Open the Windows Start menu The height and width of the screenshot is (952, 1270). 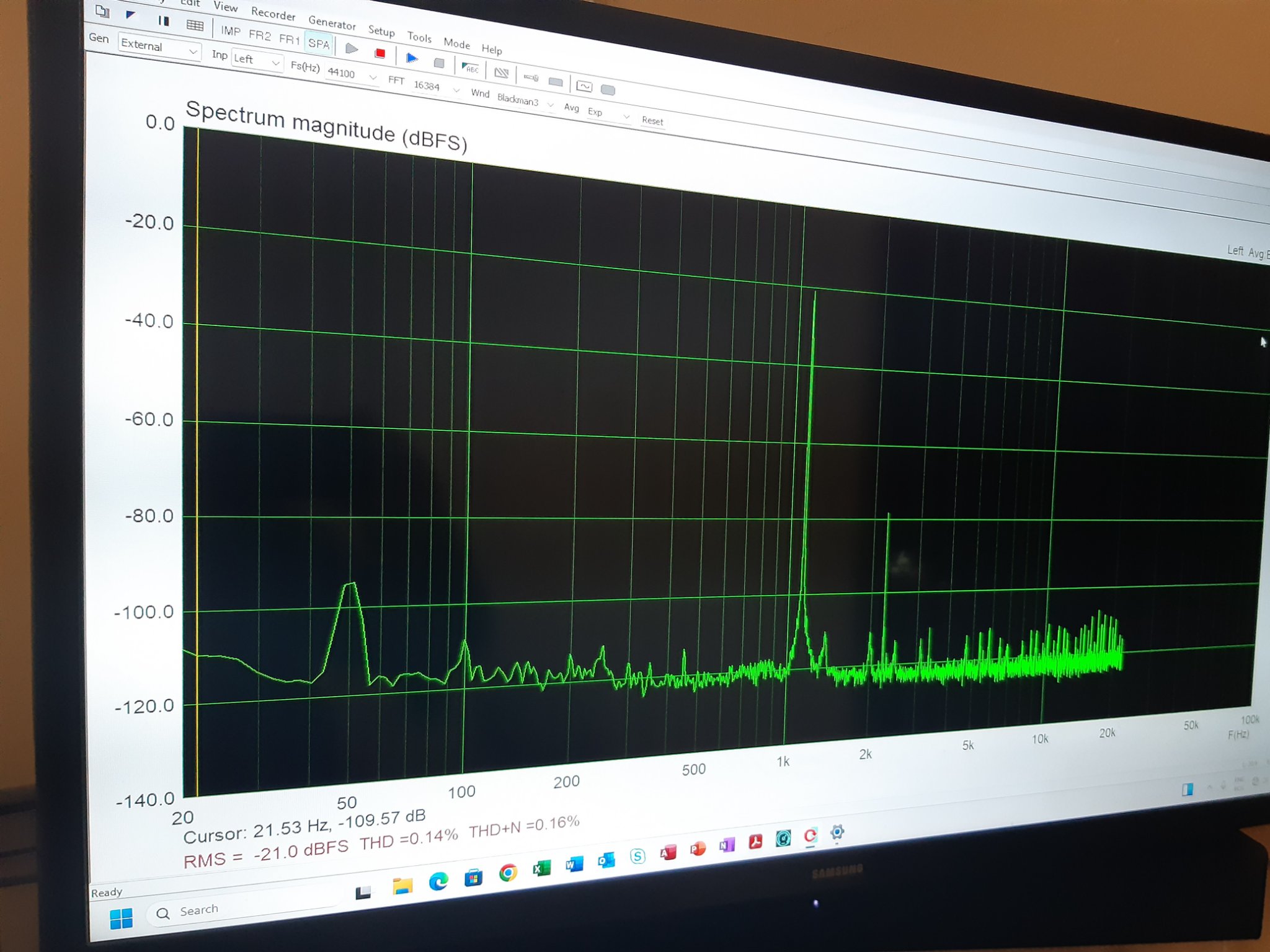(121, 918)
